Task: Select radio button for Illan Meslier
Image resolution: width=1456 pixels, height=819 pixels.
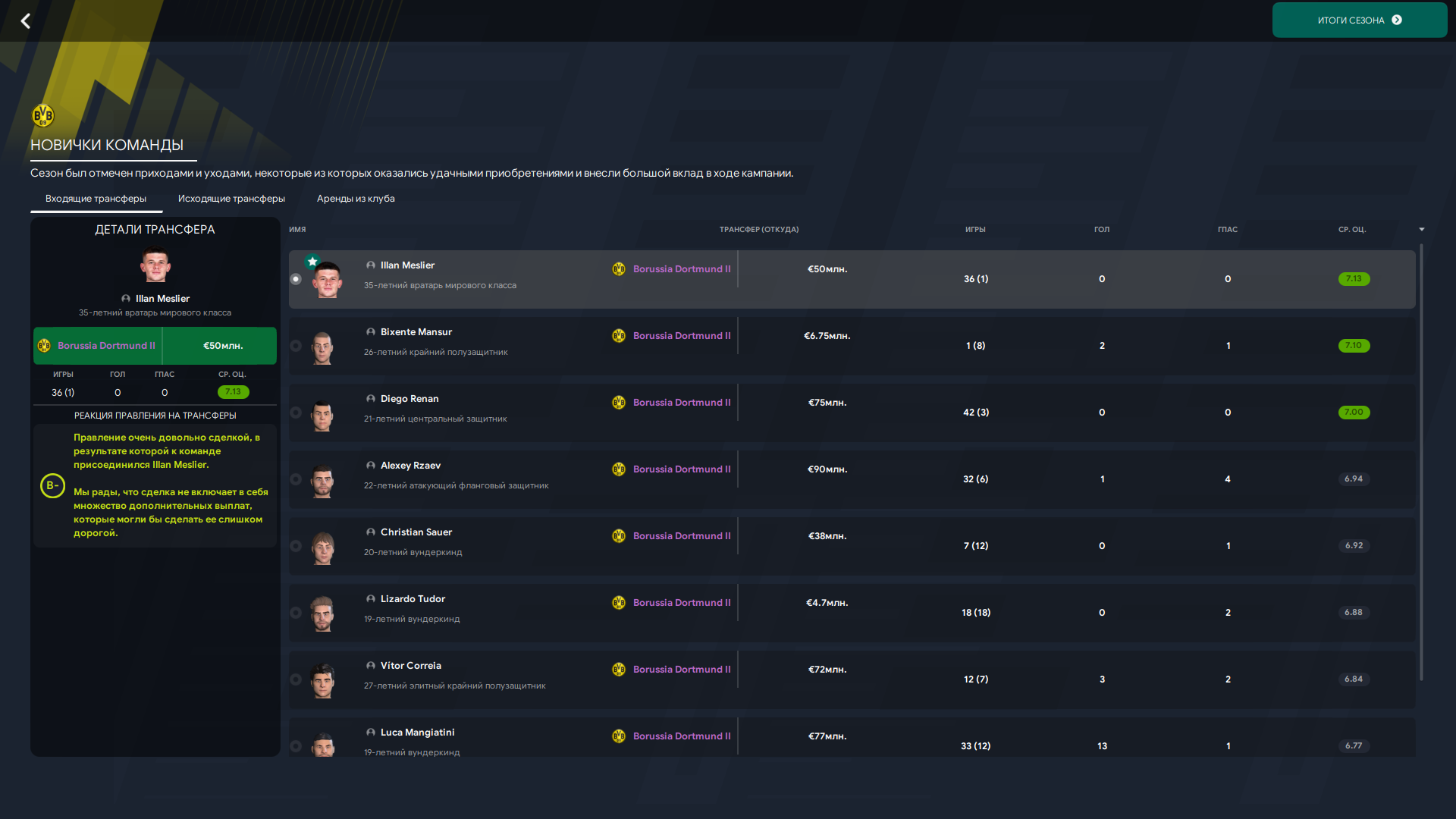Action: [296, 279]
